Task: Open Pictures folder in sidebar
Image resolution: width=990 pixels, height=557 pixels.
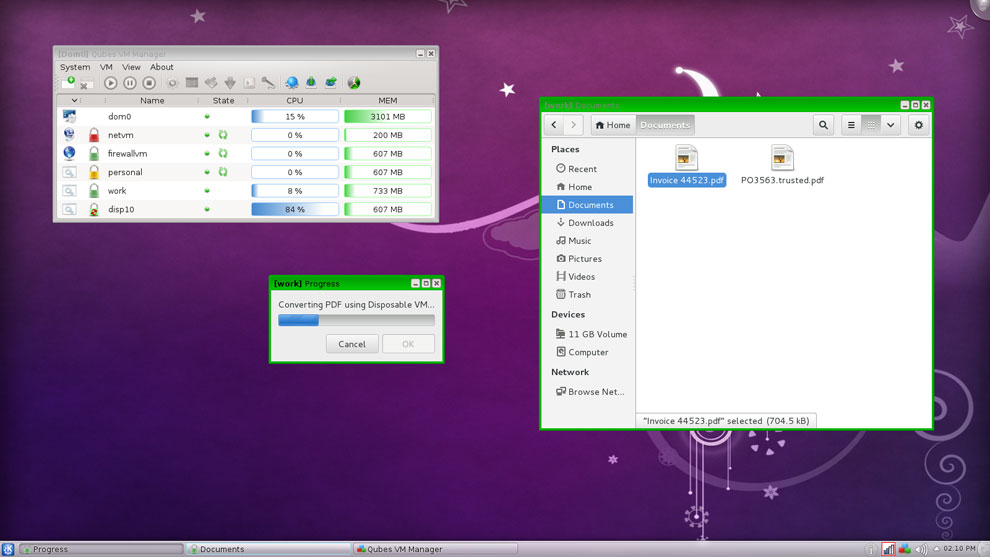Action: 585,259
